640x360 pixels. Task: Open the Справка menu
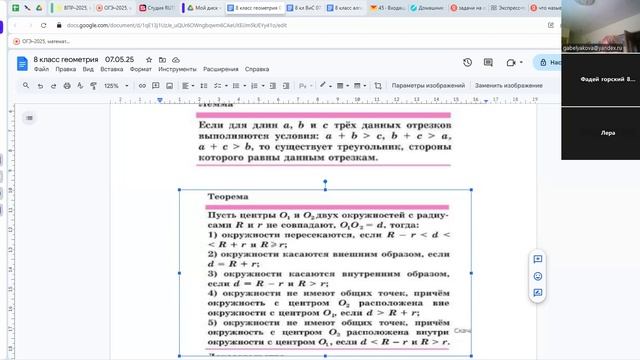point(257,69)
